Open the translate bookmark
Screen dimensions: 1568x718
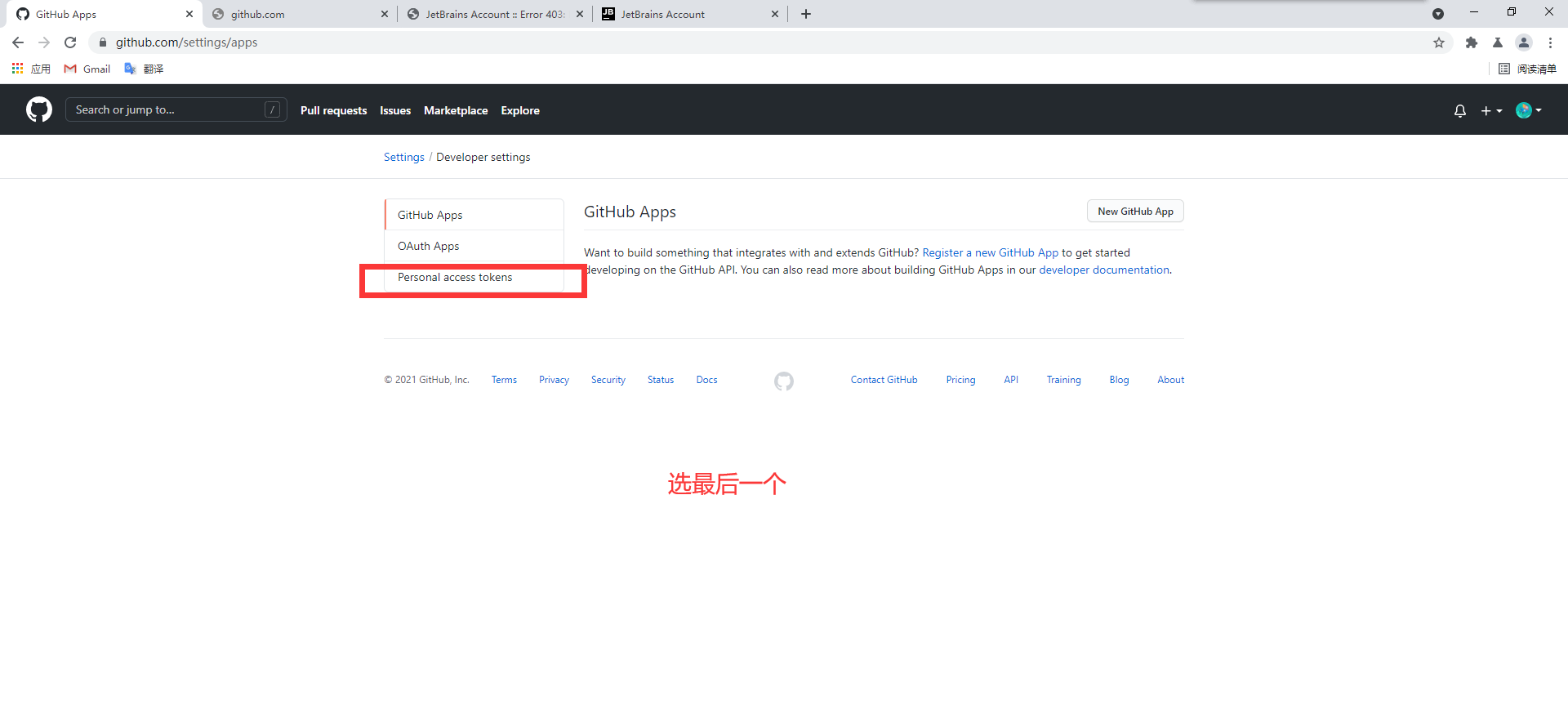(x=144, y=69)
